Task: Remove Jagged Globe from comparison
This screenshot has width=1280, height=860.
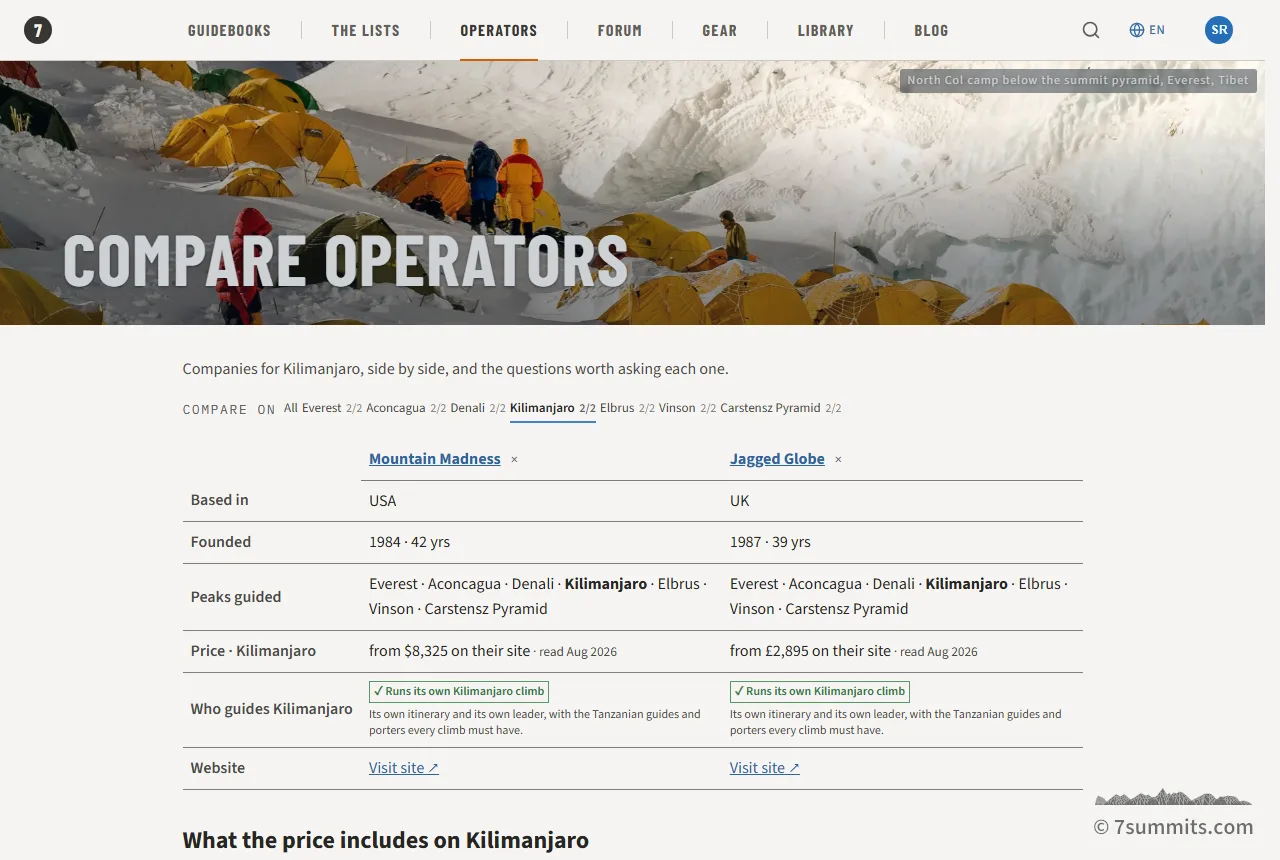Action: 839,460
